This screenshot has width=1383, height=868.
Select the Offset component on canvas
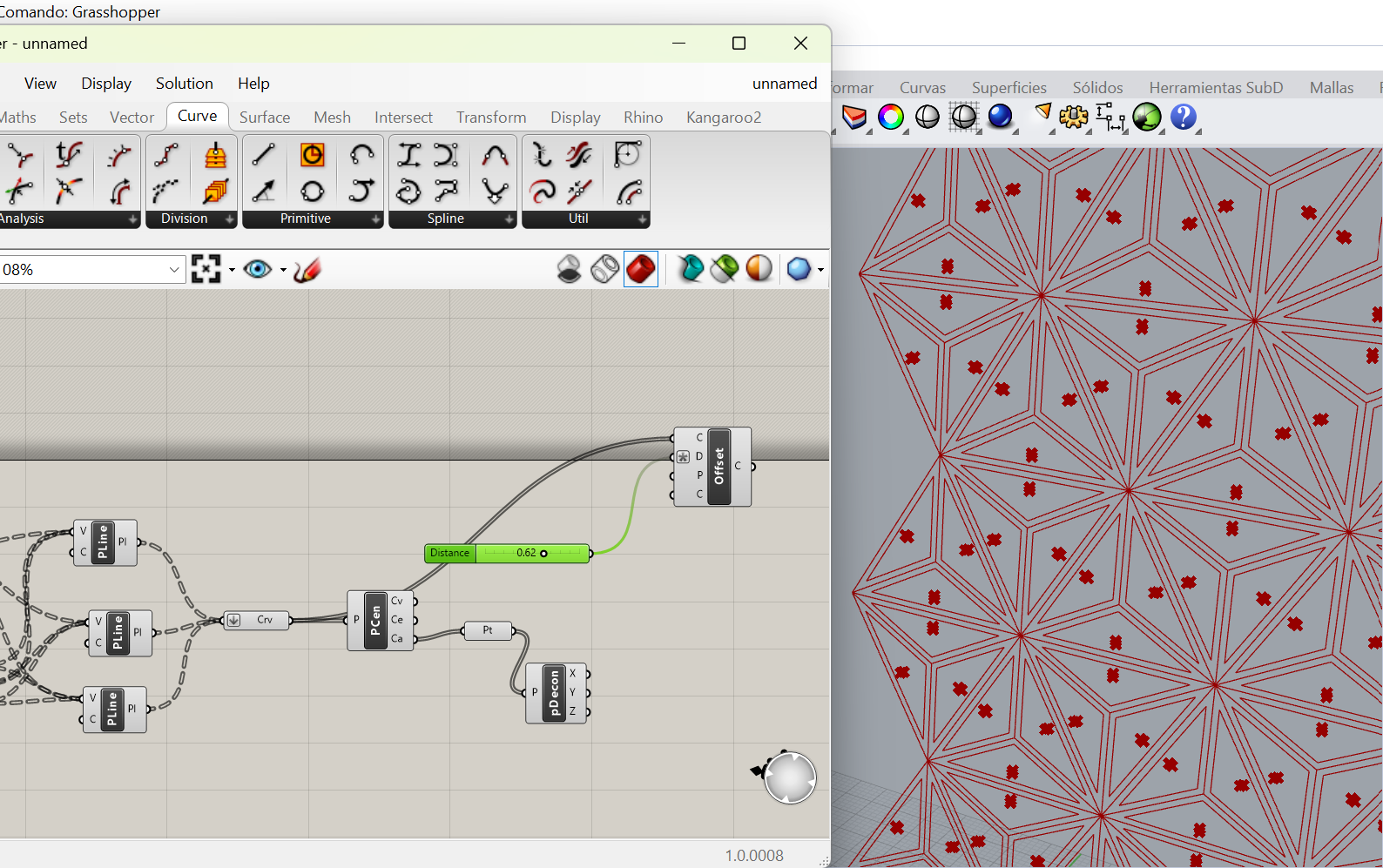pos(718,467)
